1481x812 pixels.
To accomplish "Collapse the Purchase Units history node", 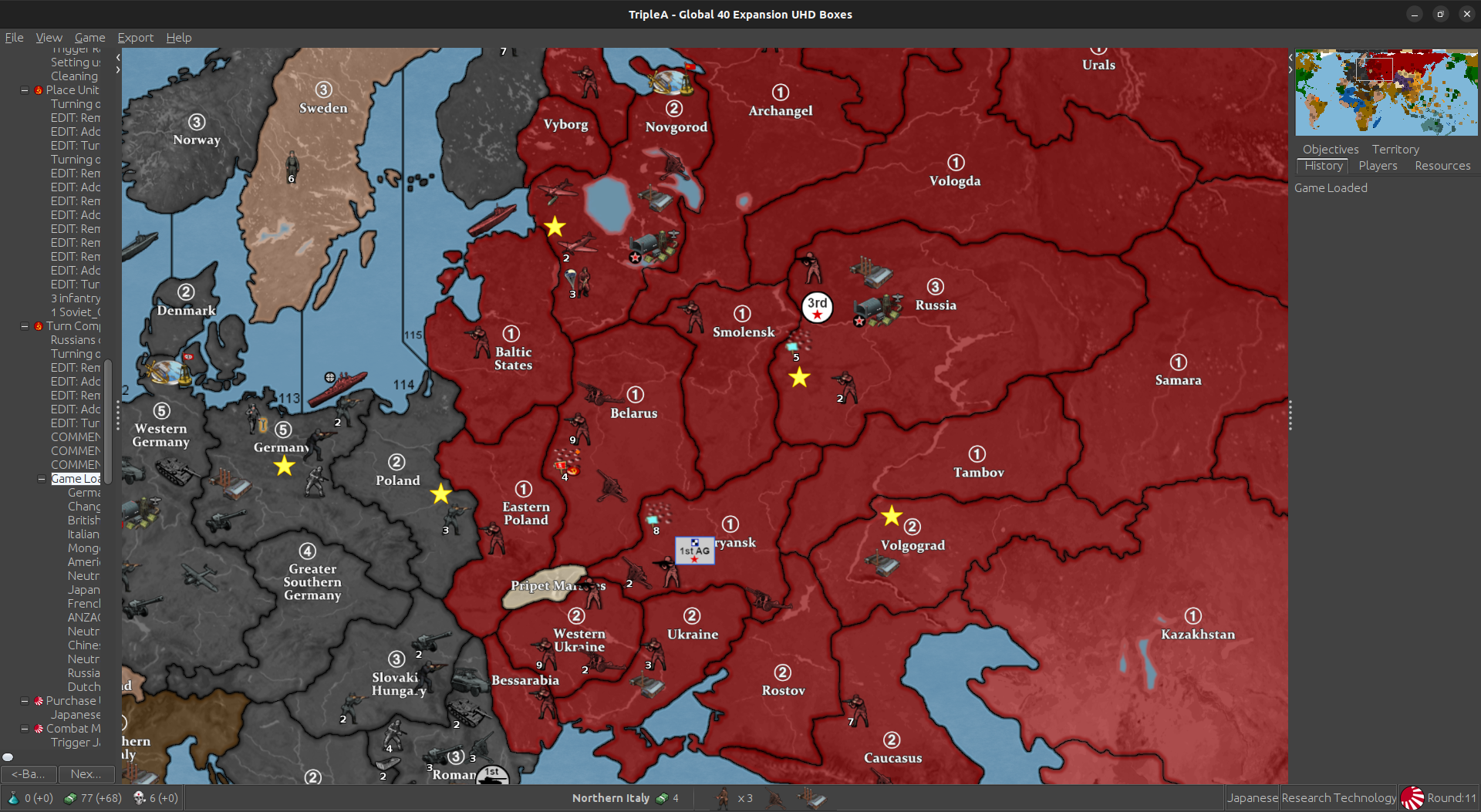I will click(25, 700).
